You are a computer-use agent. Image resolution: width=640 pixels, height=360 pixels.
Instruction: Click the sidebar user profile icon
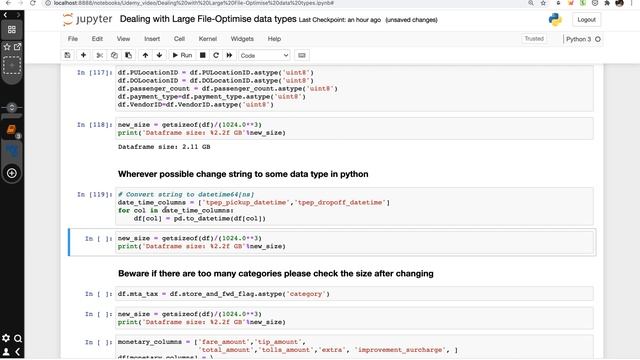[6, 351]
